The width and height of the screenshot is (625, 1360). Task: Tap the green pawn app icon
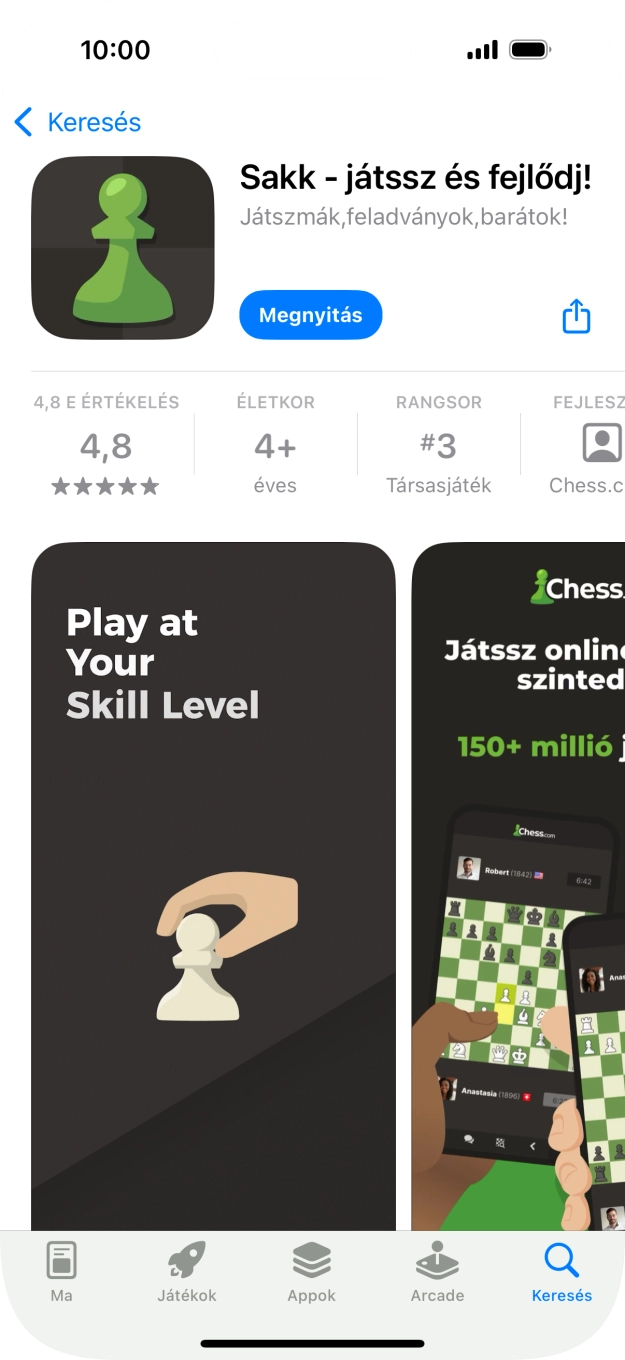123,248
